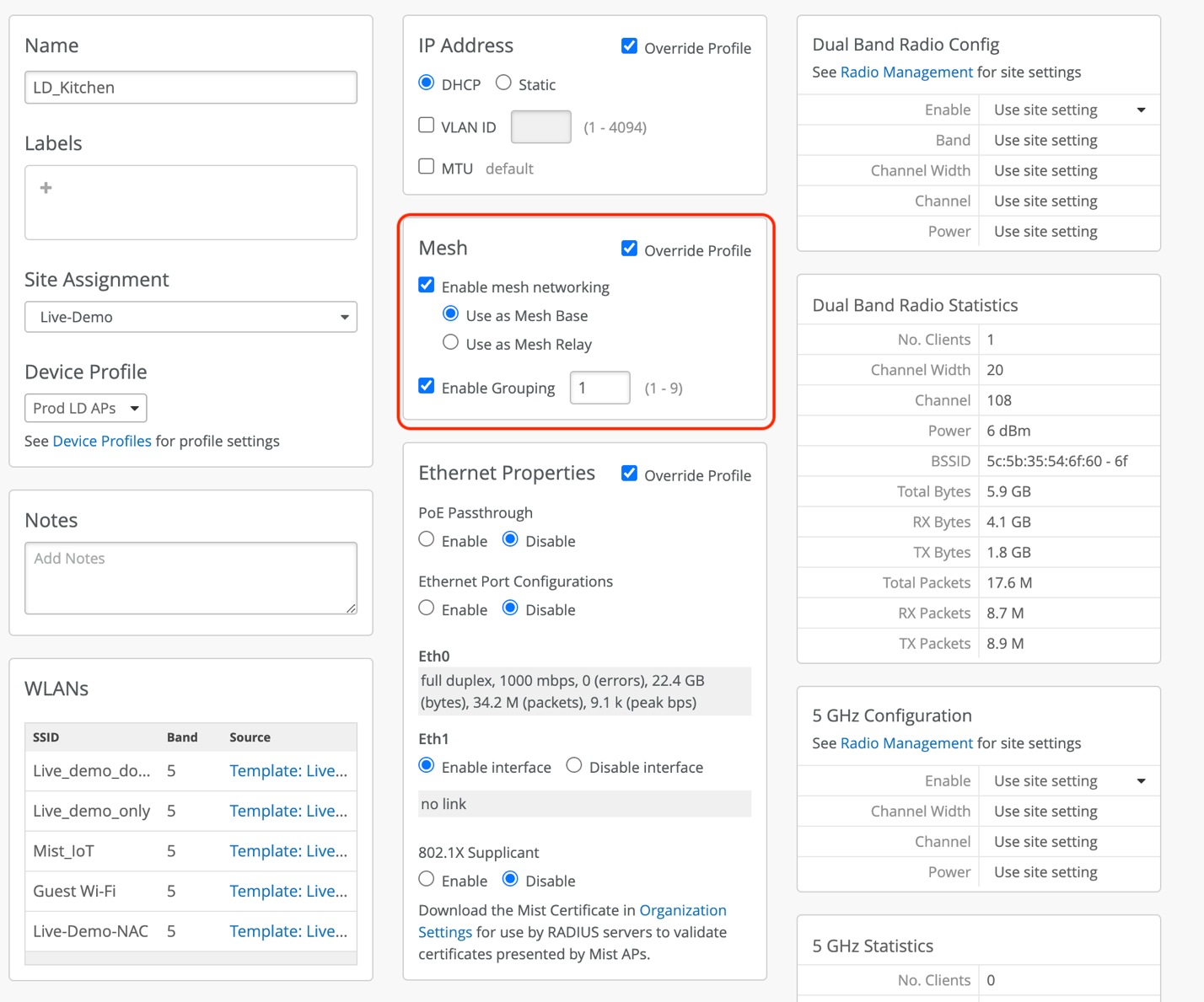Open the Site Assignment dropdown showing Live-Demo
The image size is (1204, 1002).
(191, 317)
